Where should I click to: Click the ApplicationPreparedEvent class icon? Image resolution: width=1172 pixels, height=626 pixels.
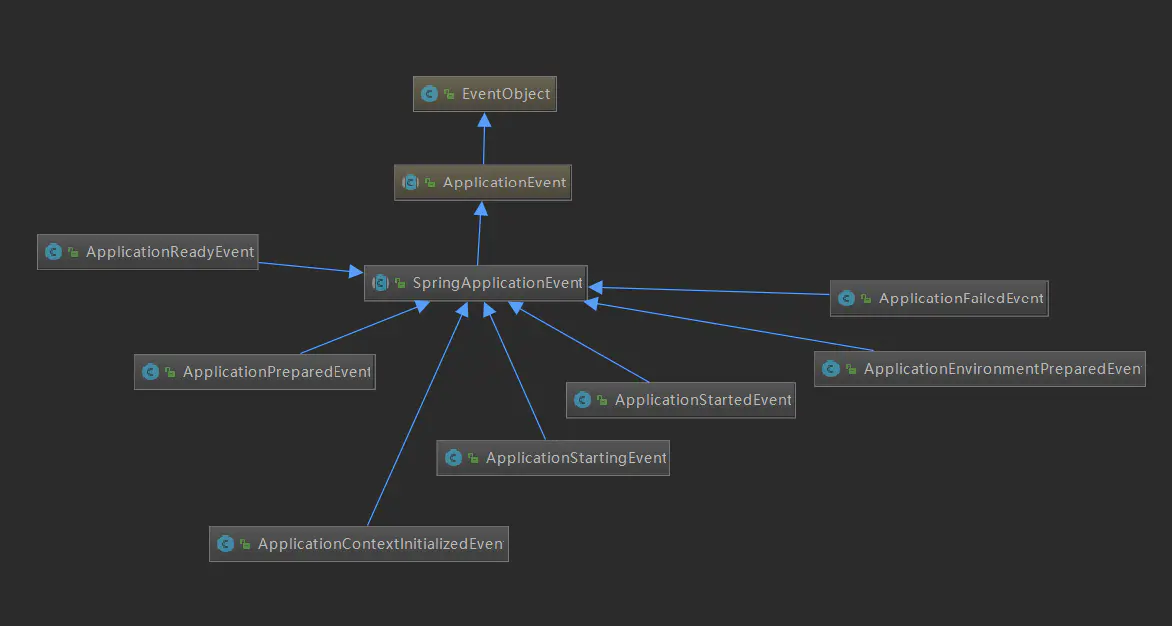(150, 371)
